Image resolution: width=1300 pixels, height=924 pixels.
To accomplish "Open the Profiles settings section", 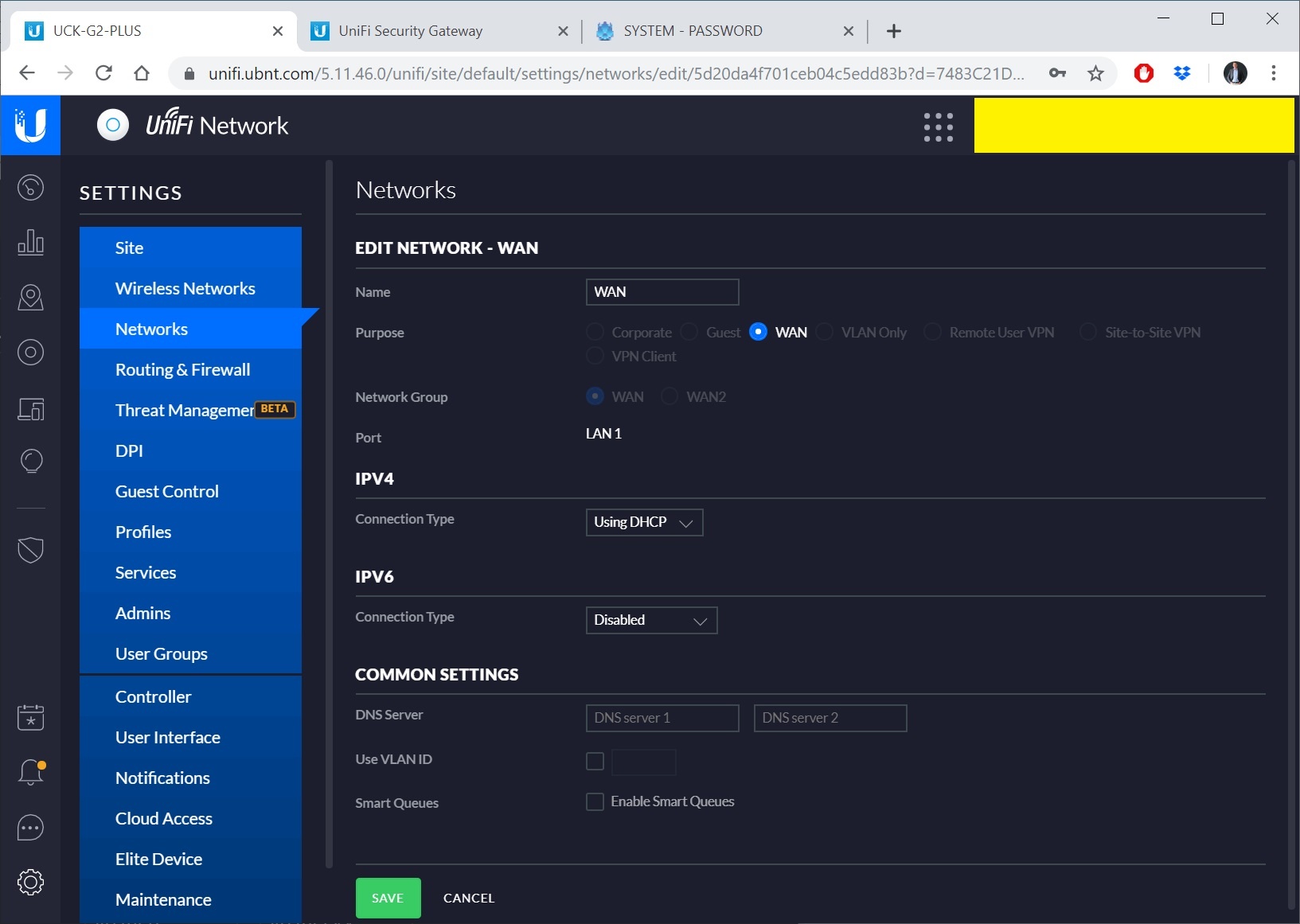I will (190, 532).
